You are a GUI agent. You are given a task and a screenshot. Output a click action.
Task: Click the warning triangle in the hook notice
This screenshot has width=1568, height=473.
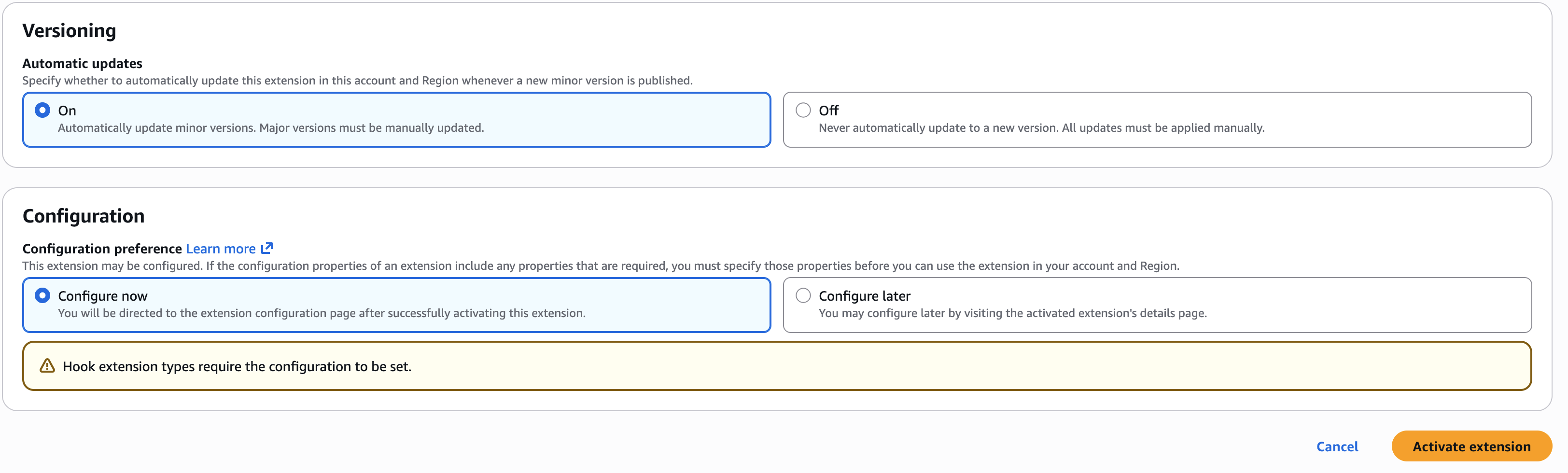pyautogui.click(x=46, y=366)
